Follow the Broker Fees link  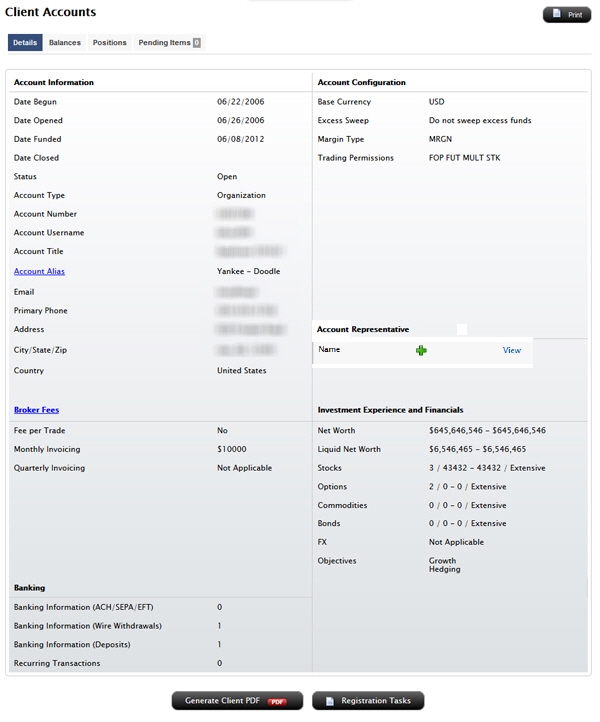click(36, 410)
